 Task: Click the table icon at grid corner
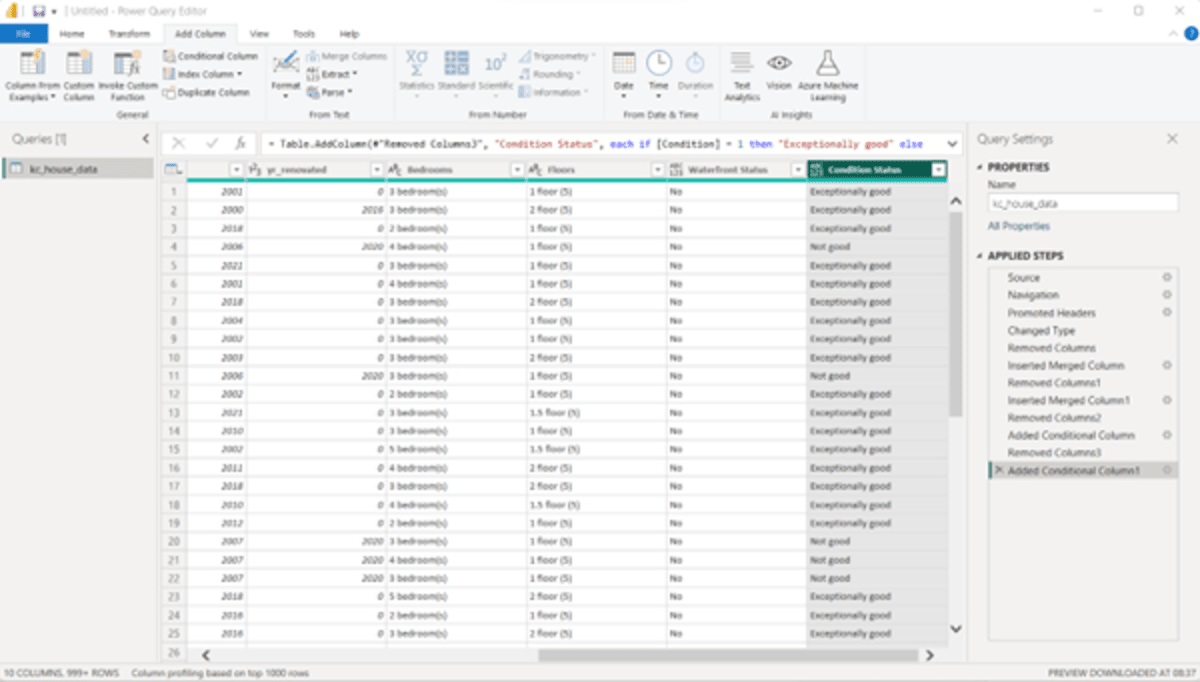pos(173,170)
